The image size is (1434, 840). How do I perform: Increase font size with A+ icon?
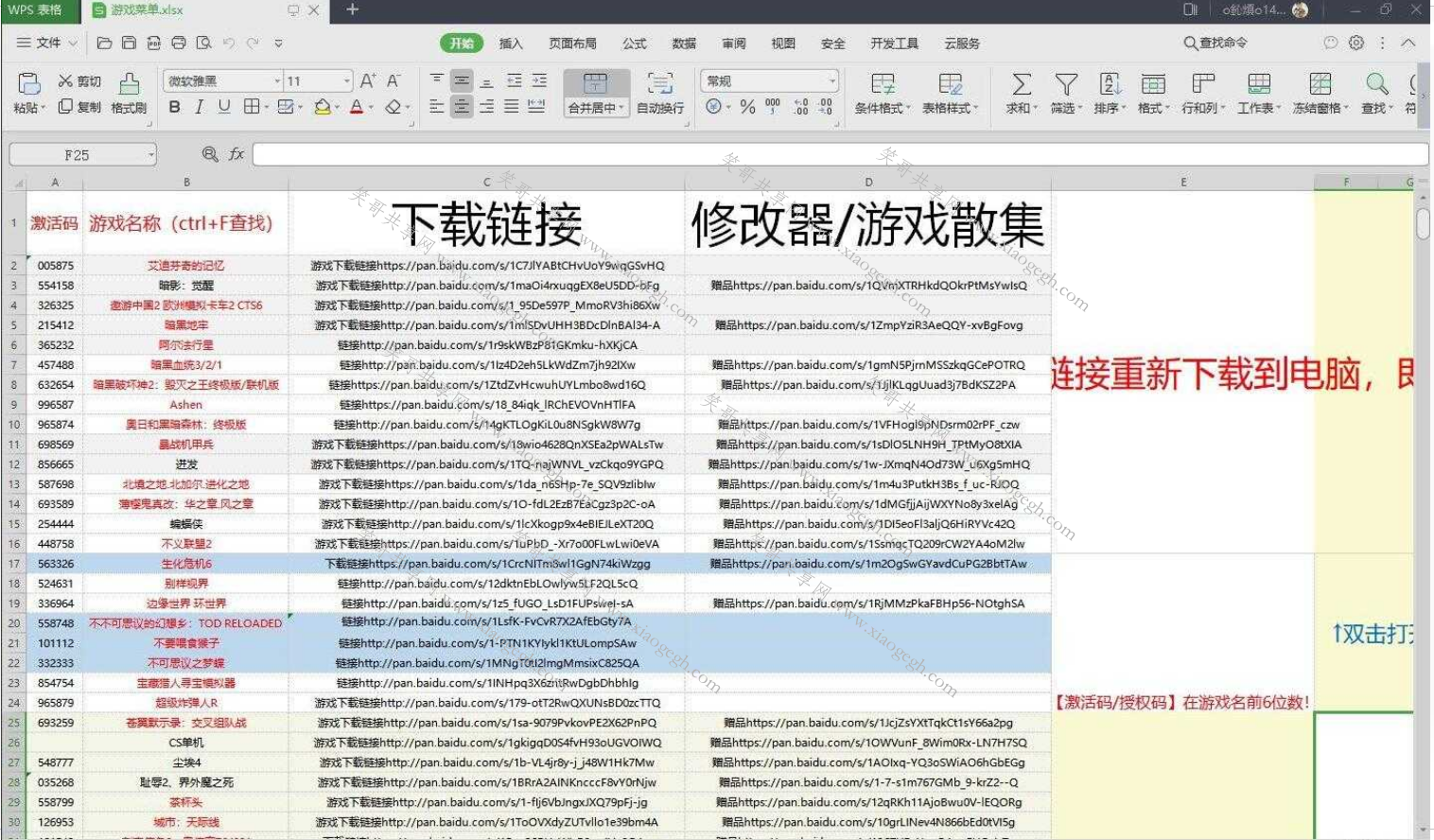point(368,81)
